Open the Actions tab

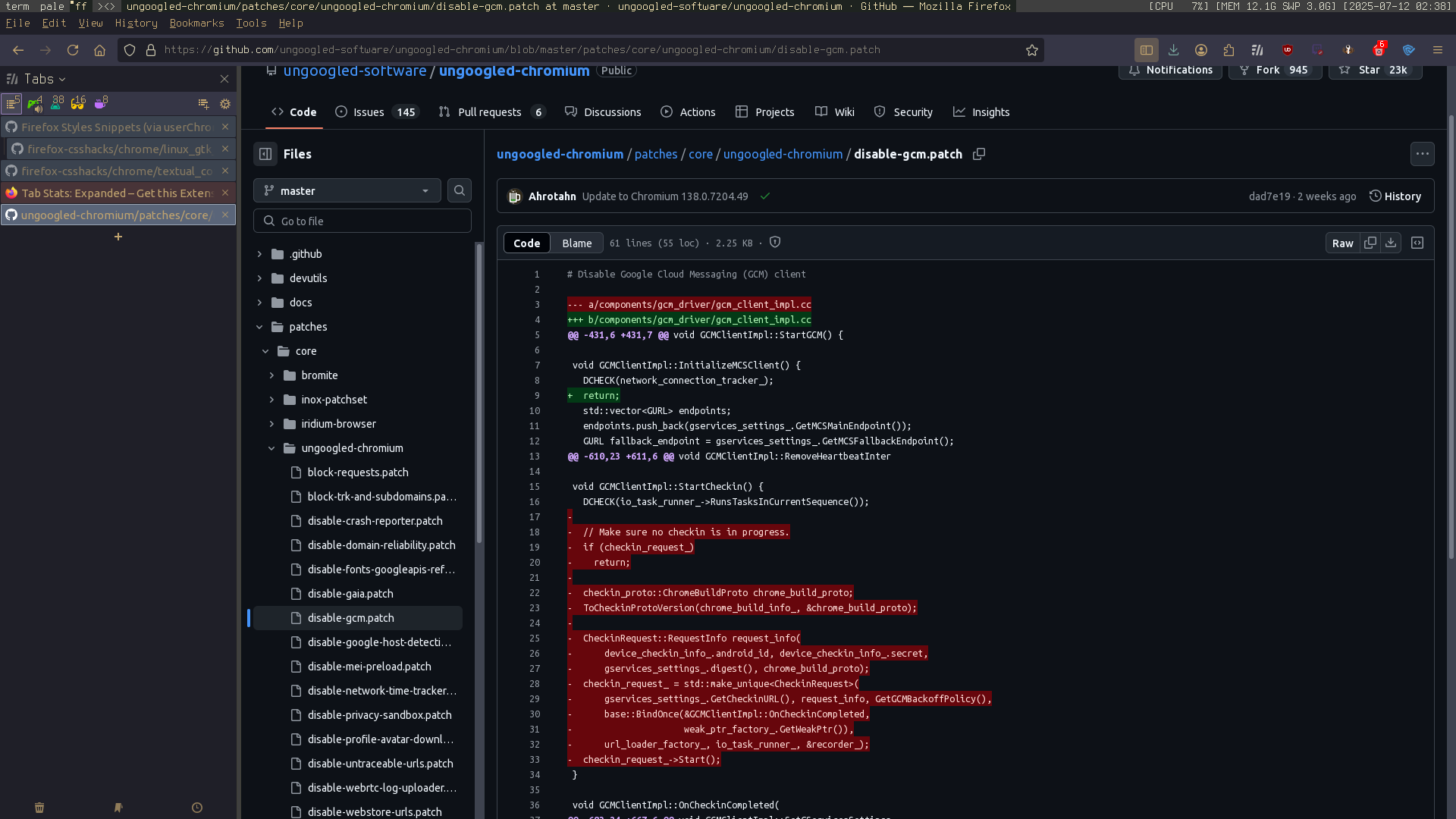(688, 112)
